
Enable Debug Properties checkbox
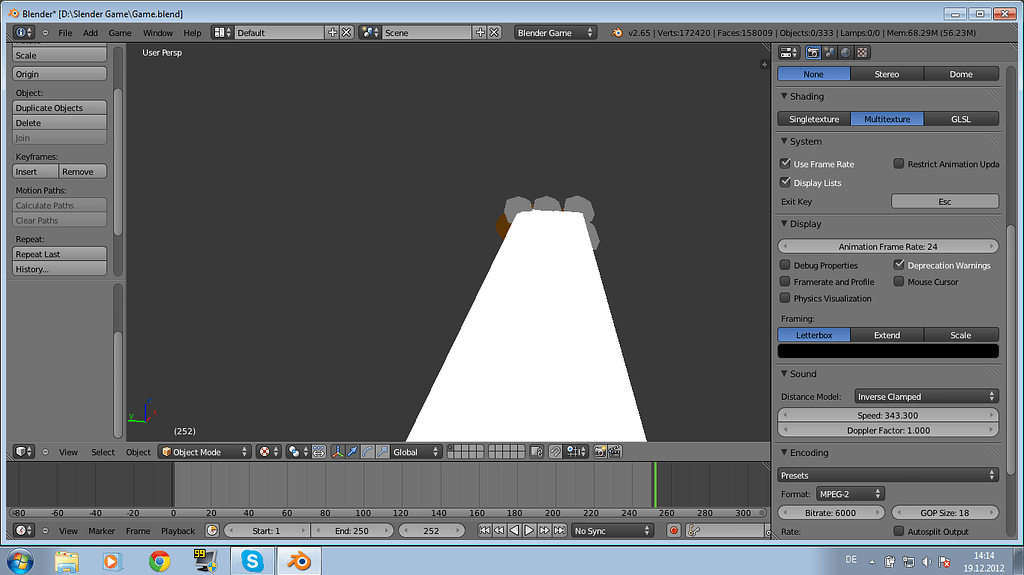(x=785, y=265)
